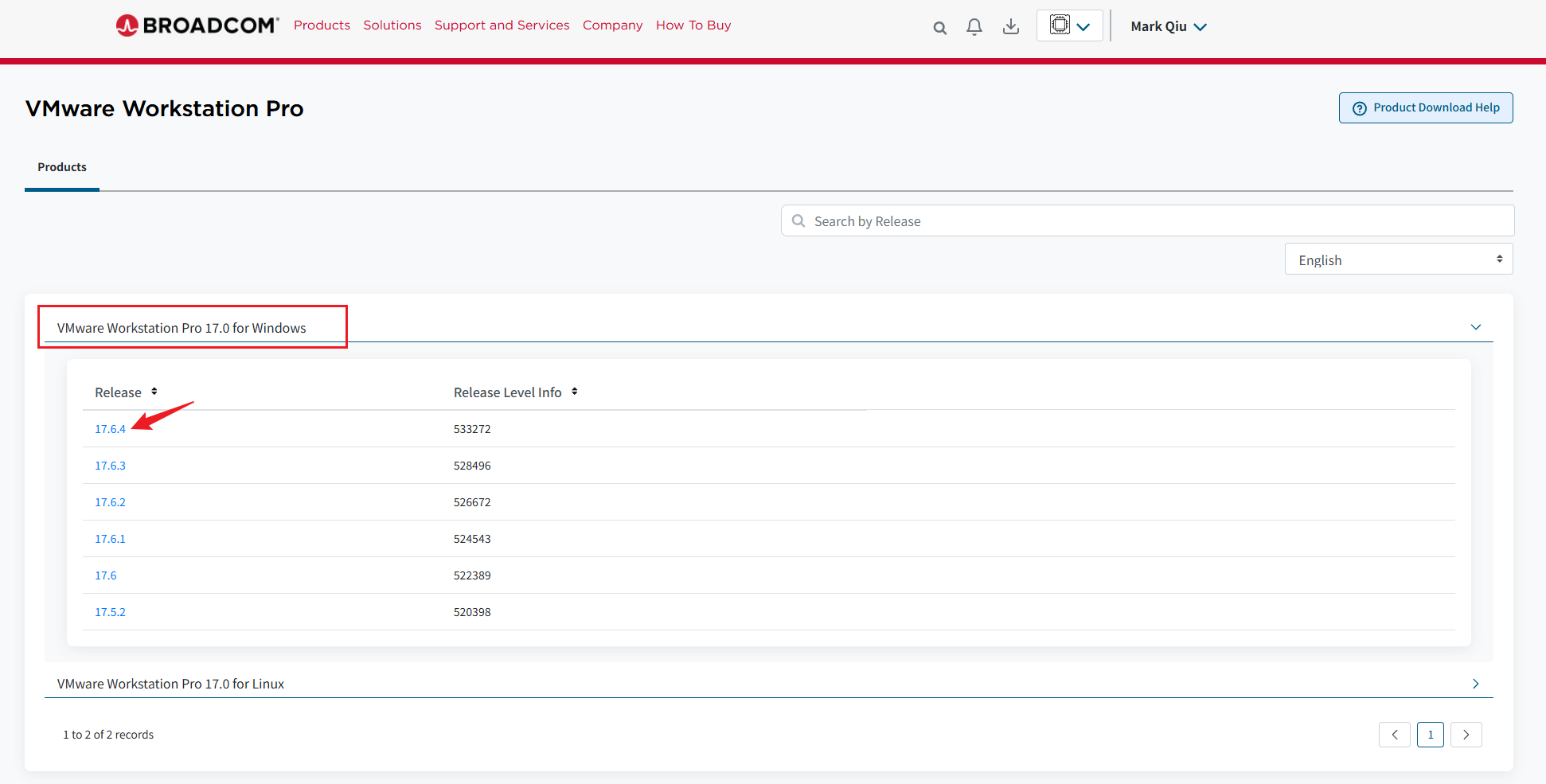Click build number 522389
The height and width of the screenshot is (784, 1546).
pos(472,575)
